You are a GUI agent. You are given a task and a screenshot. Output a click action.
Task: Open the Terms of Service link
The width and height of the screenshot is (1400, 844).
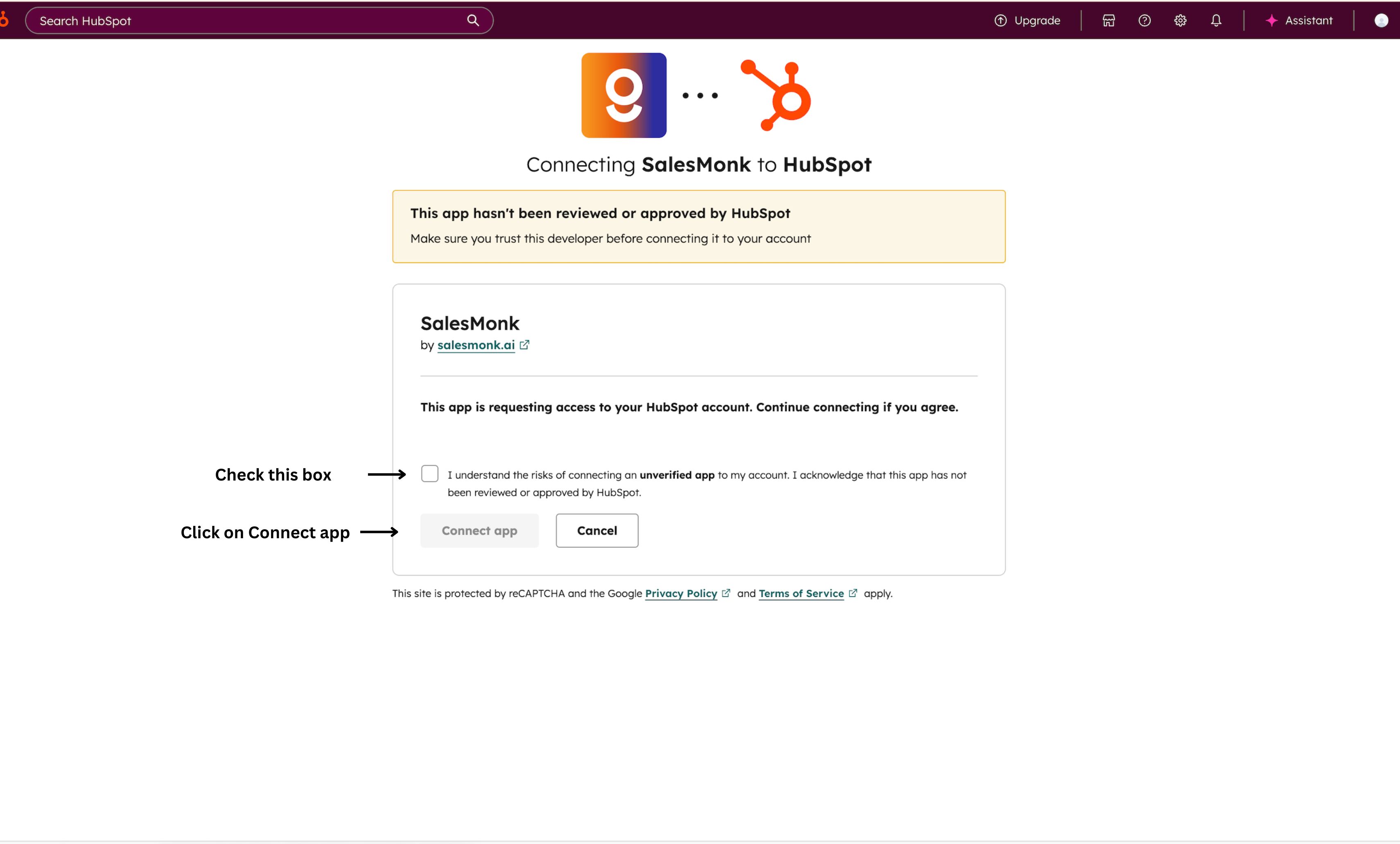(x=801, y=594)
